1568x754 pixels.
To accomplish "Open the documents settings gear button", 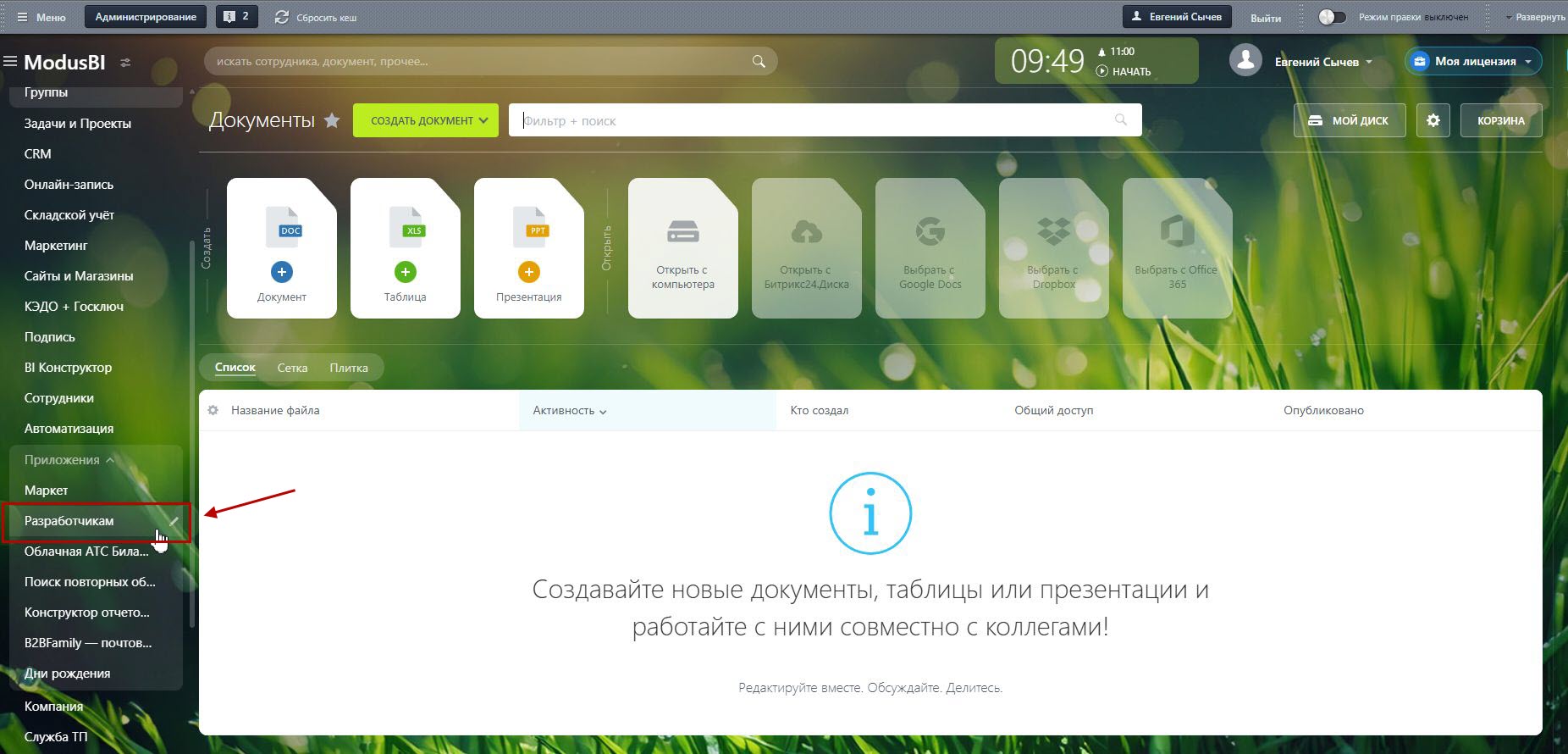I will (1433, 120).
